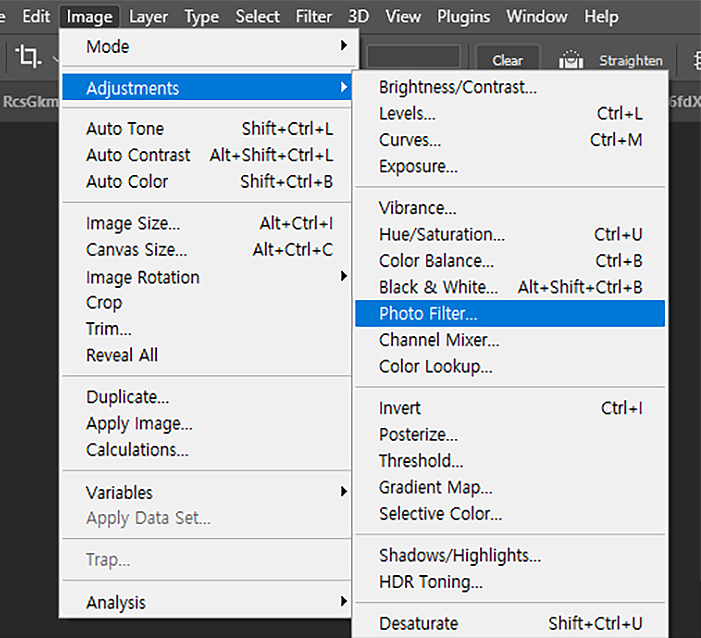701x638 pixels.
Task: Expand the Image Rotation submenu
Action: pyautogui.click(x=206, y=277)
